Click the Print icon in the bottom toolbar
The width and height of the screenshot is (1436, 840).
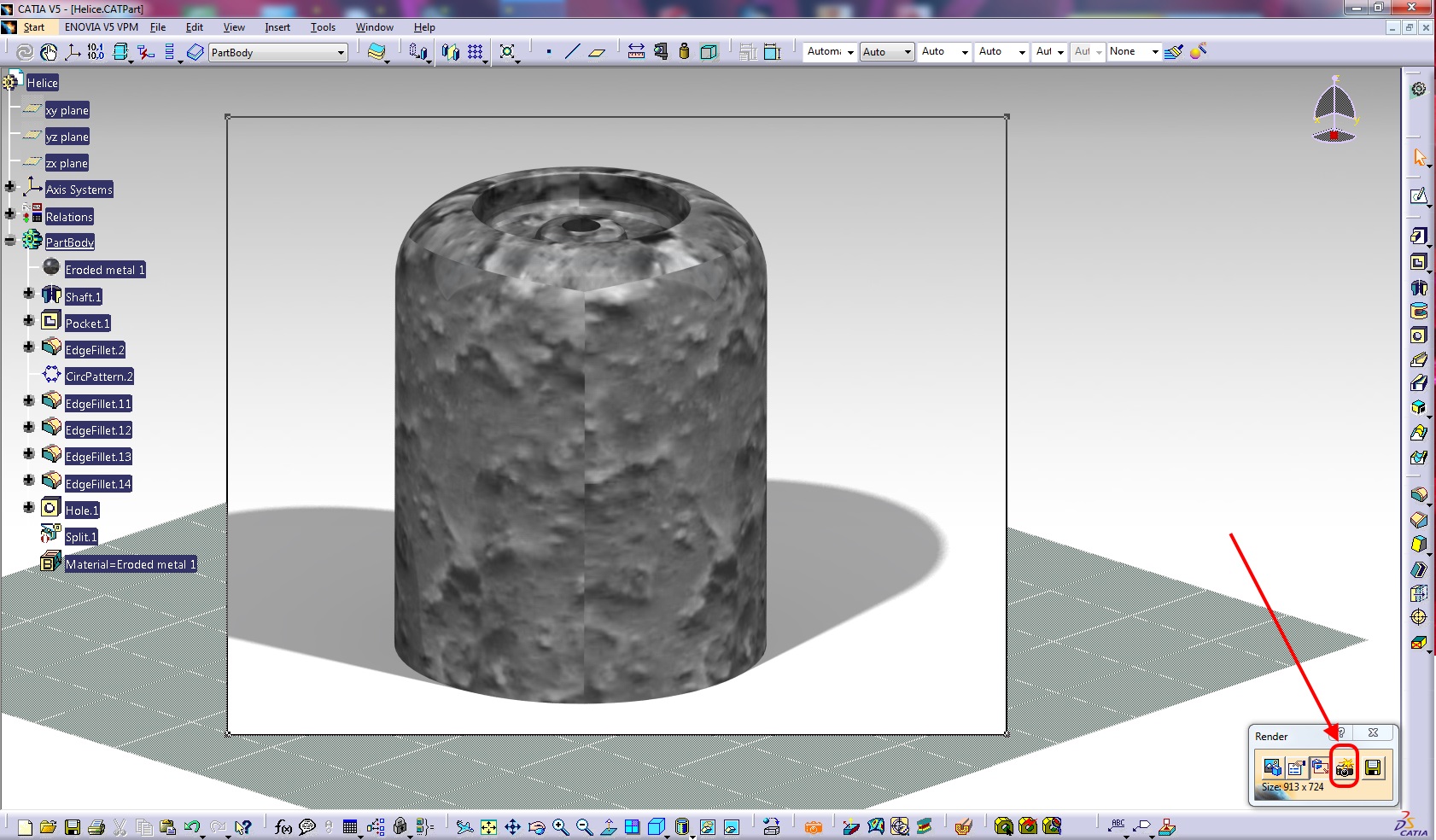point(96,827)
